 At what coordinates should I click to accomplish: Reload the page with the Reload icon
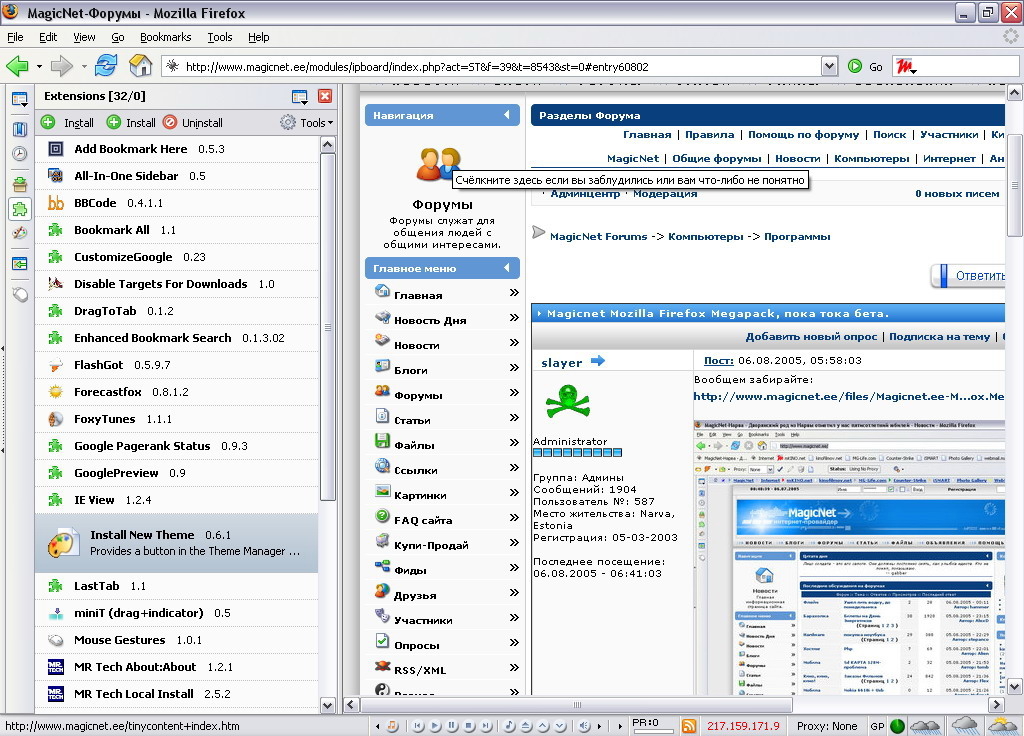[x=106, y=66]
